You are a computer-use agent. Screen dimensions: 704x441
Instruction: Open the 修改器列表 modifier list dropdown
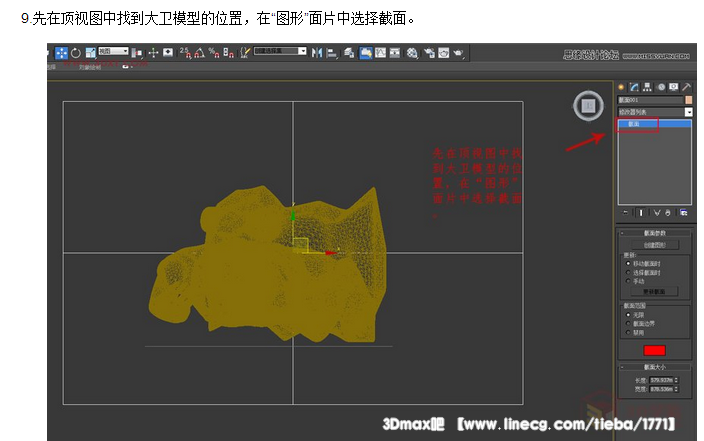[688, 112]
